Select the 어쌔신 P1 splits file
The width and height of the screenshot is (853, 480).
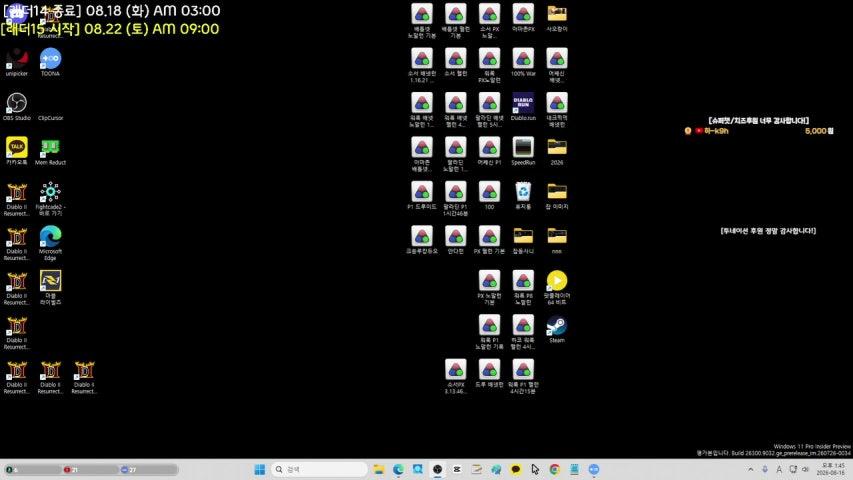pyautogui.click(x=489, y=151)
